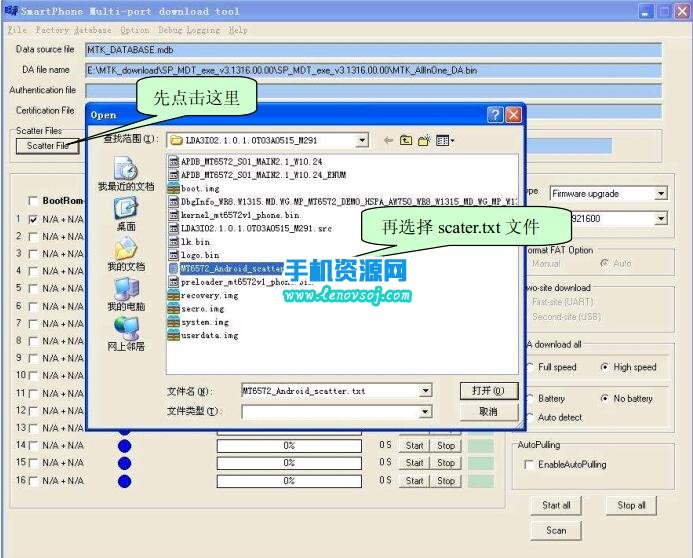
Task: Check port 2 N/A + N/A checkbox
Action: point(33,237)
